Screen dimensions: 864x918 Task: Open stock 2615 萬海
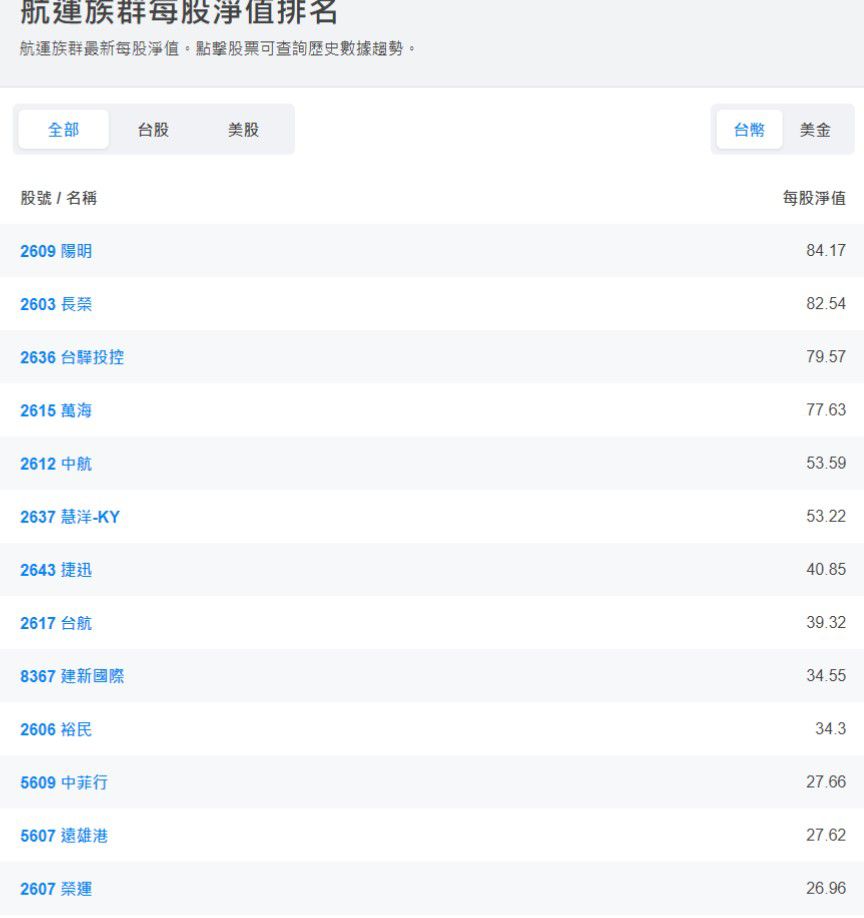[56, 411]
